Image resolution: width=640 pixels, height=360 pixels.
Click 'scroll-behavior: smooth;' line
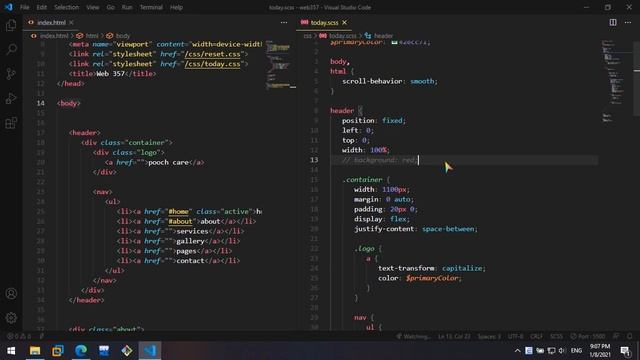(389, 81)
